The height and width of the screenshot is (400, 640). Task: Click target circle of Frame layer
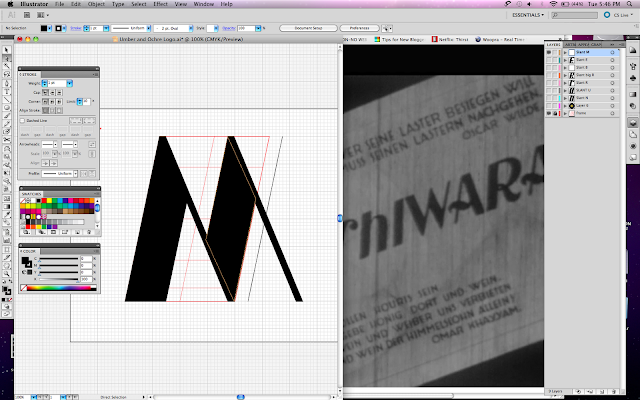(x=612, y=113)
